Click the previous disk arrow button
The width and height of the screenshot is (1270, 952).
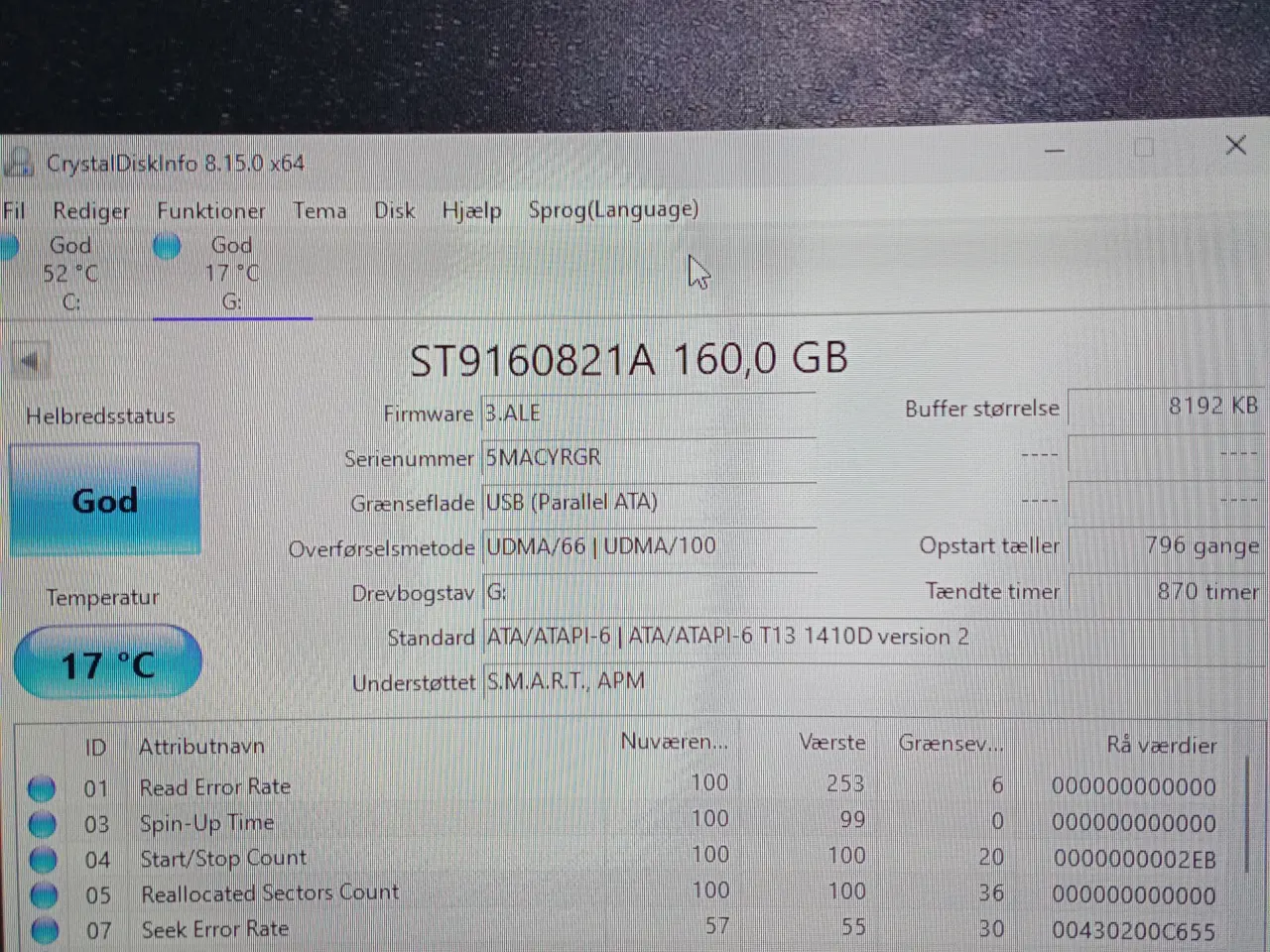point(30,361)
